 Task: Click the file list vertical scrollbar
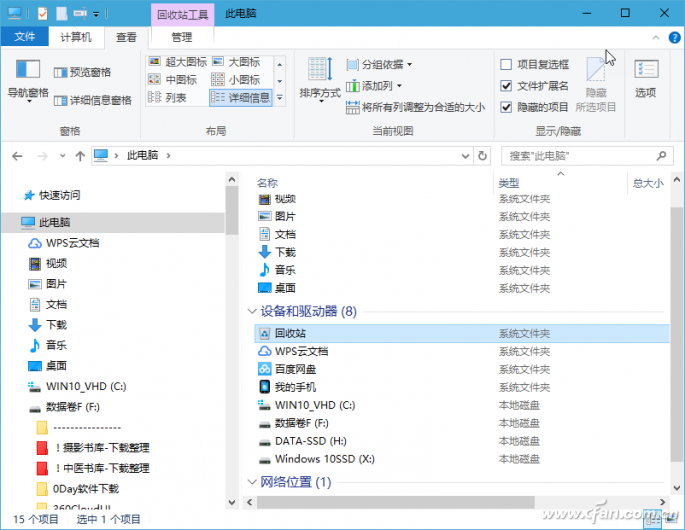pos(676,333)
